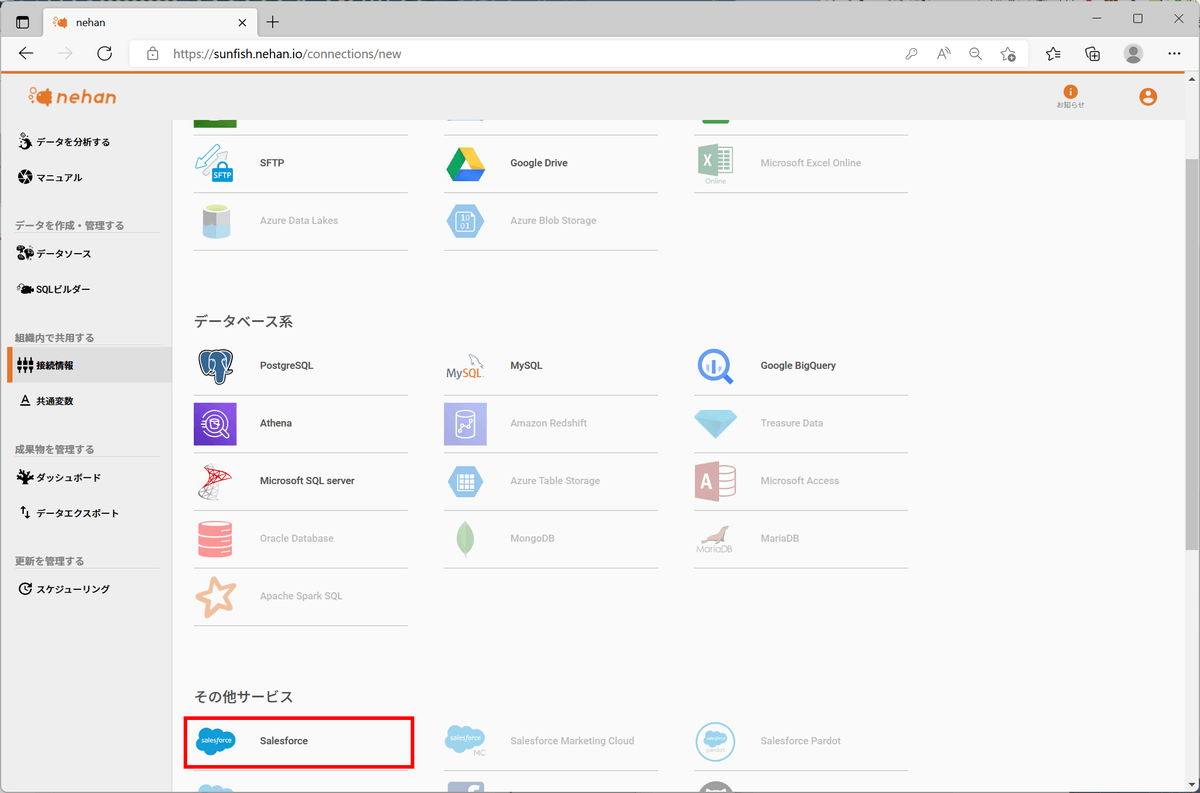The width and height of the screenshot is (1200, 793).
Task: Select the PostgreSQL elephant icon
Action: (x=215, y=366)
